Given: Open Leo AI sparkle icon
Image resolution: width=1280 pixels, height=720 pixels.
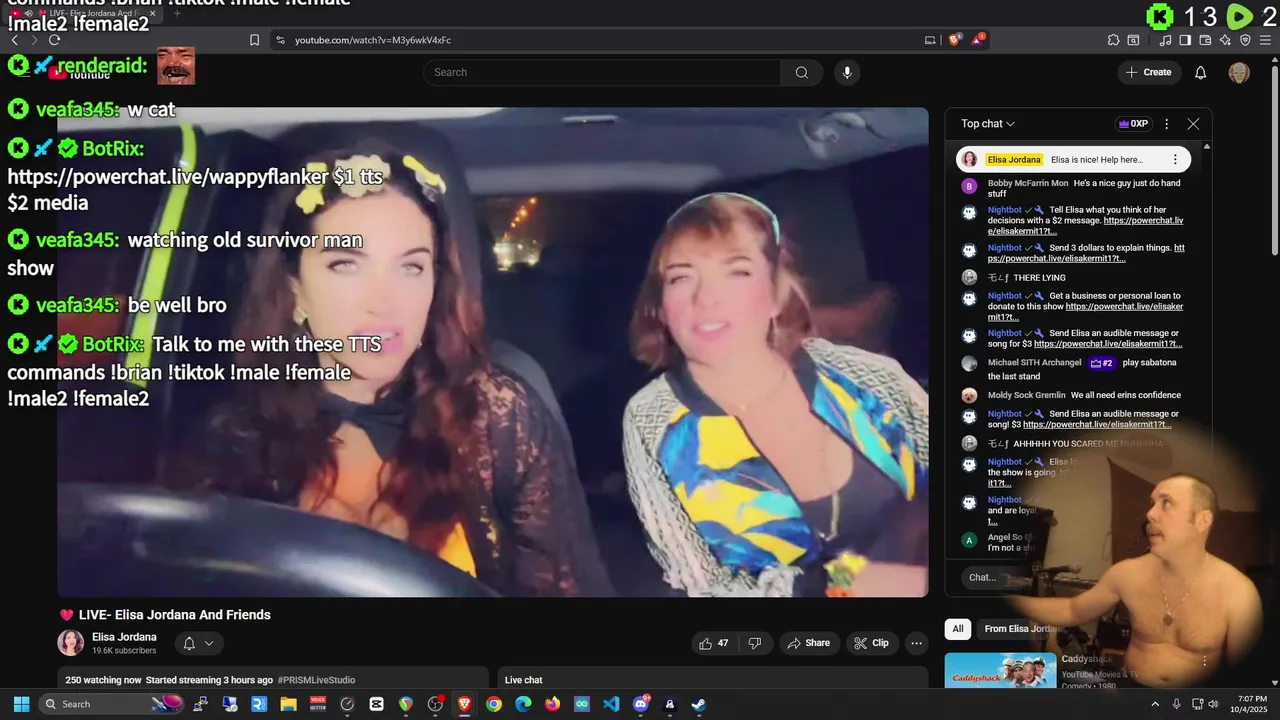Looking at the screenshot, I should 1225,40.
